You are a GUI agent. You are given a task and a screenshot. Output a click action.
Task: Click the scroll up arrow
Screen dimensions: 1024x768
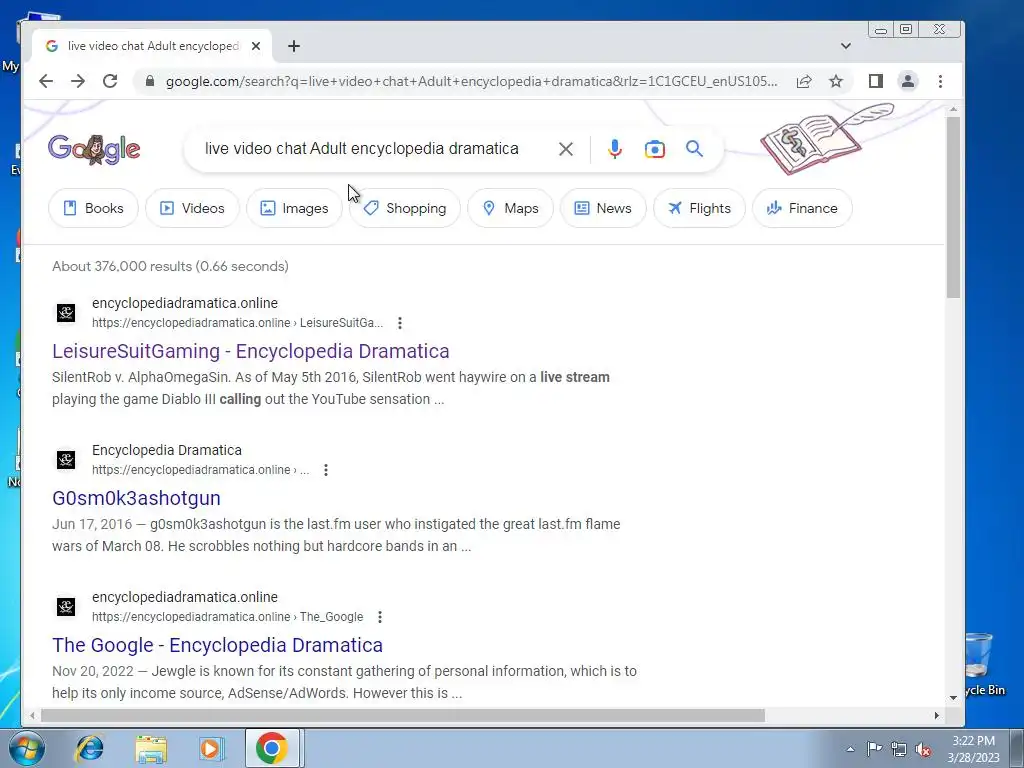click(953, 110)
